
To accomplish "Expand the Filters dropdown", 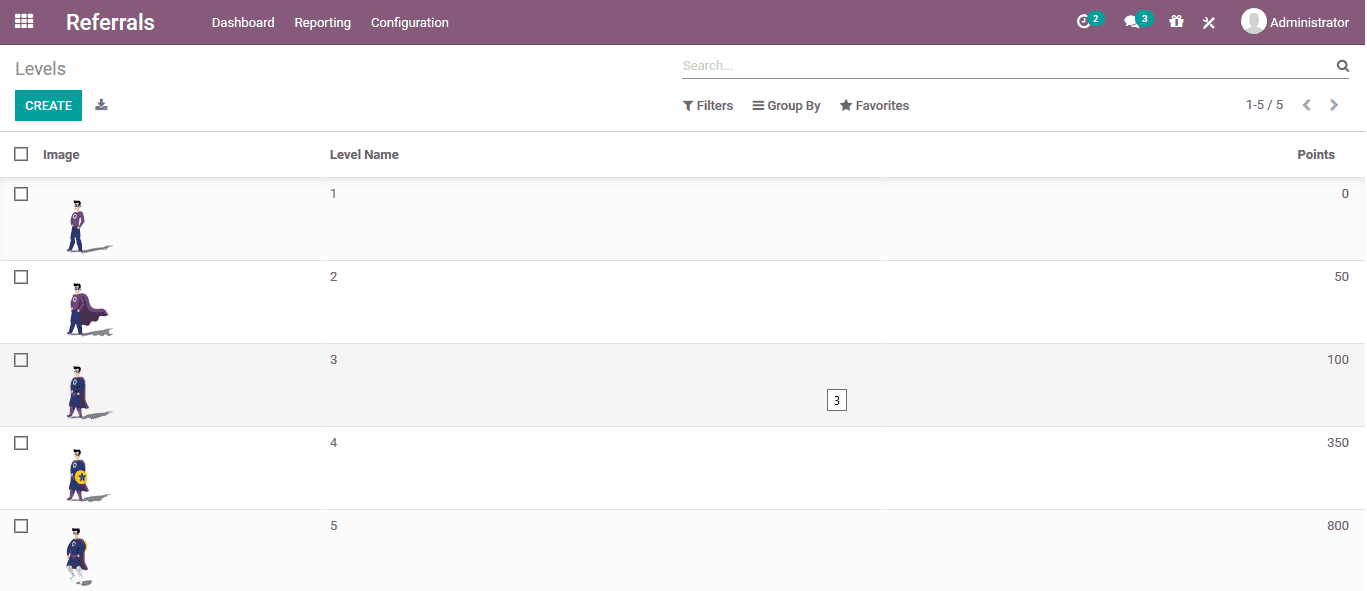I will (x=708, y=106).
